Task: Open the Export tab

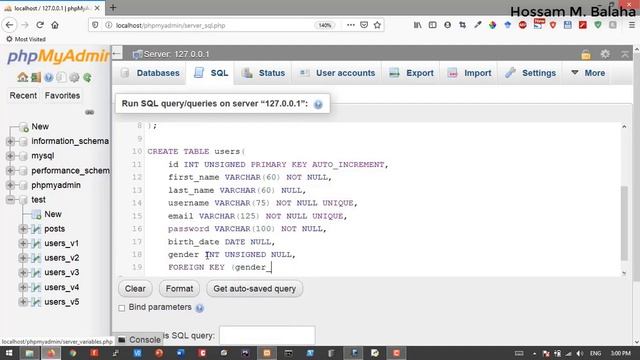Action: tap(411, 73)
